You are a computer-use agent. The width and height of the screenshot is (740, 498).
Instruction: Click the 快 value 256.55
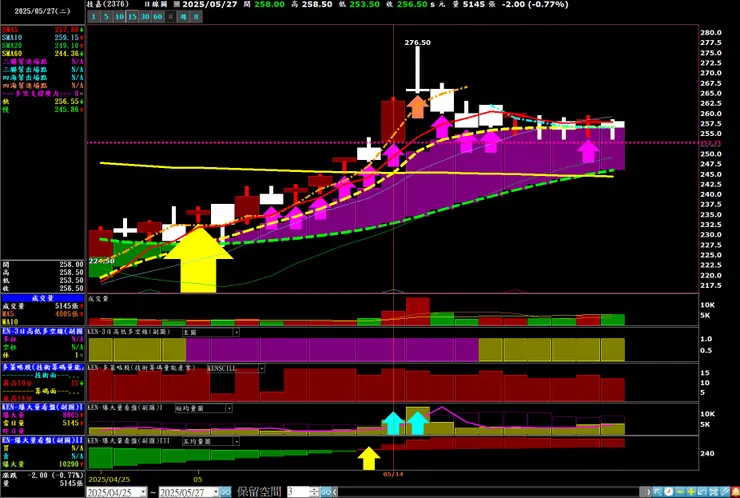point(69,101)
